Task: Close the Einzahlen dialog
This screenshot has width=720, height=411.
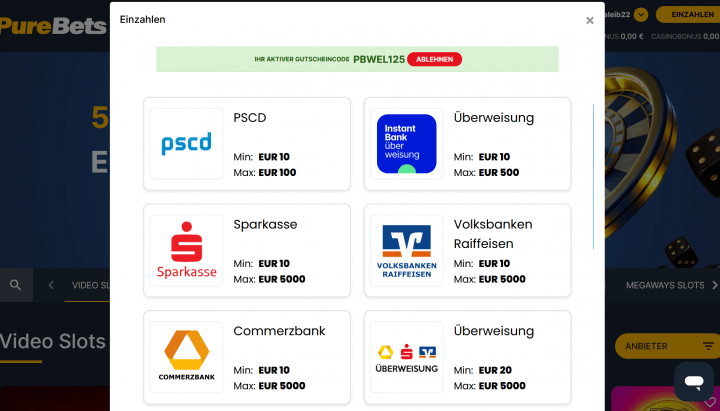Action: (589, 20)
